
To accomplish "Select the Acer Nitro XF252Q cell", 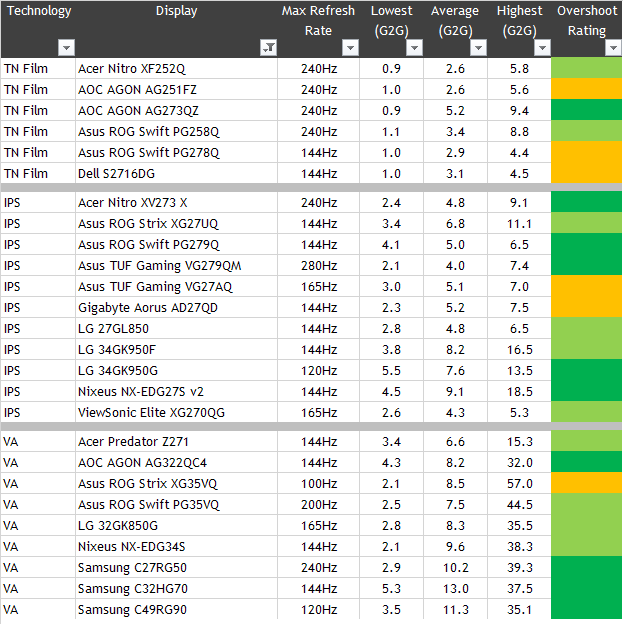I will point(131,69).
